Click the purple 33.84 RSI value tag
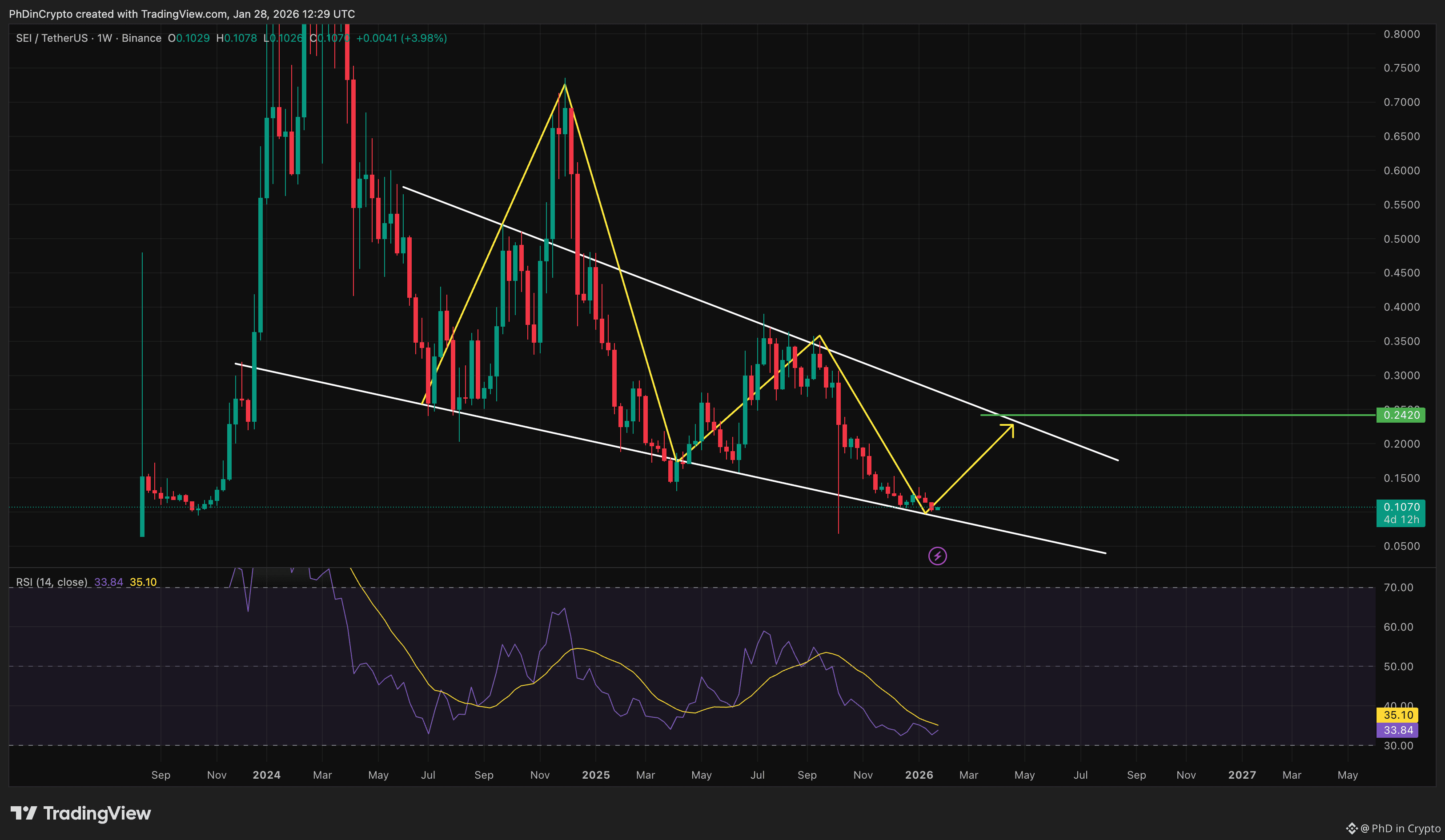 [x=1397, y=730]
